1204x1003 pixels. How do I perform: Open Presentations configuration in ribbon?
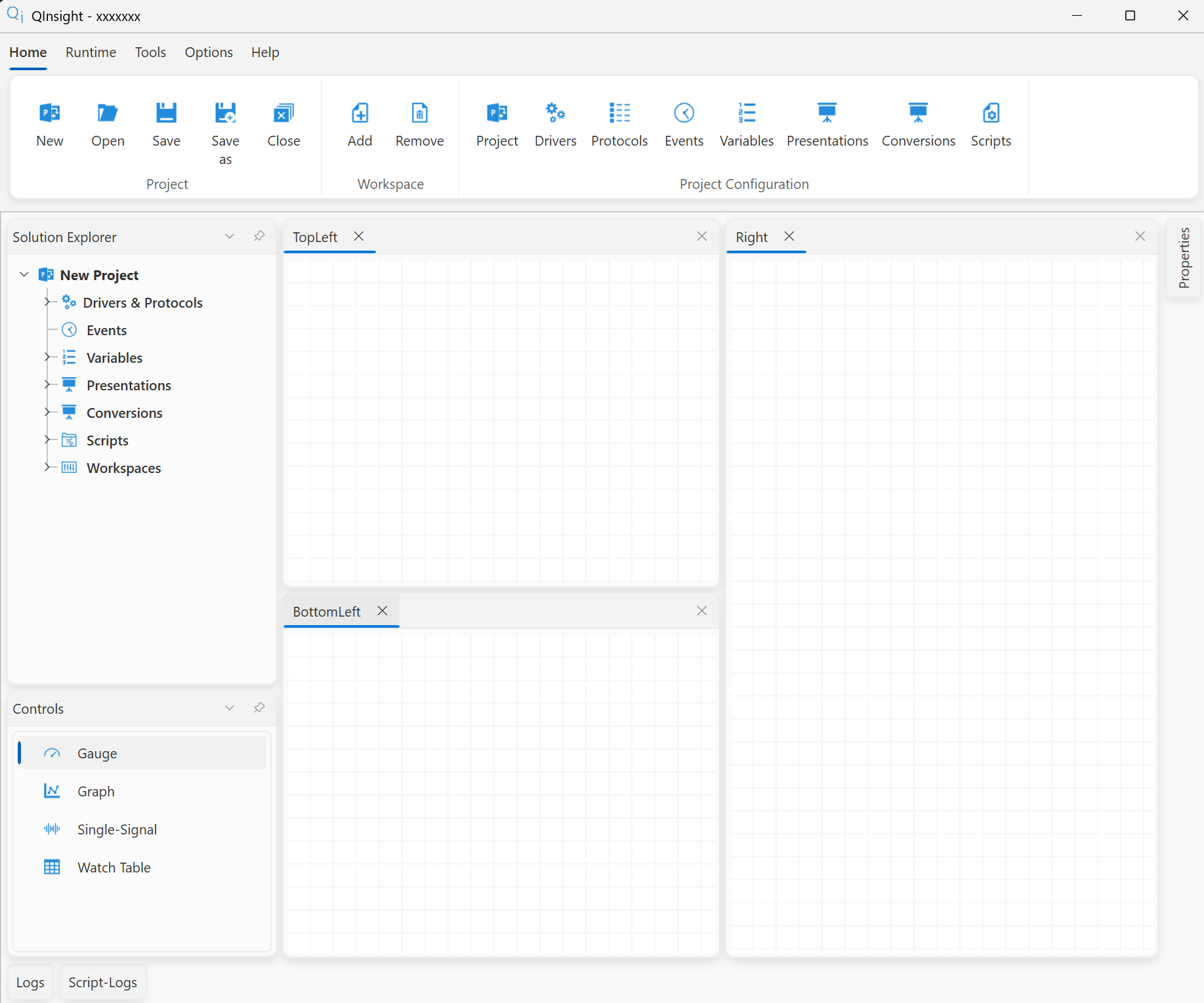pyautogui.click(x=827, y=125)
